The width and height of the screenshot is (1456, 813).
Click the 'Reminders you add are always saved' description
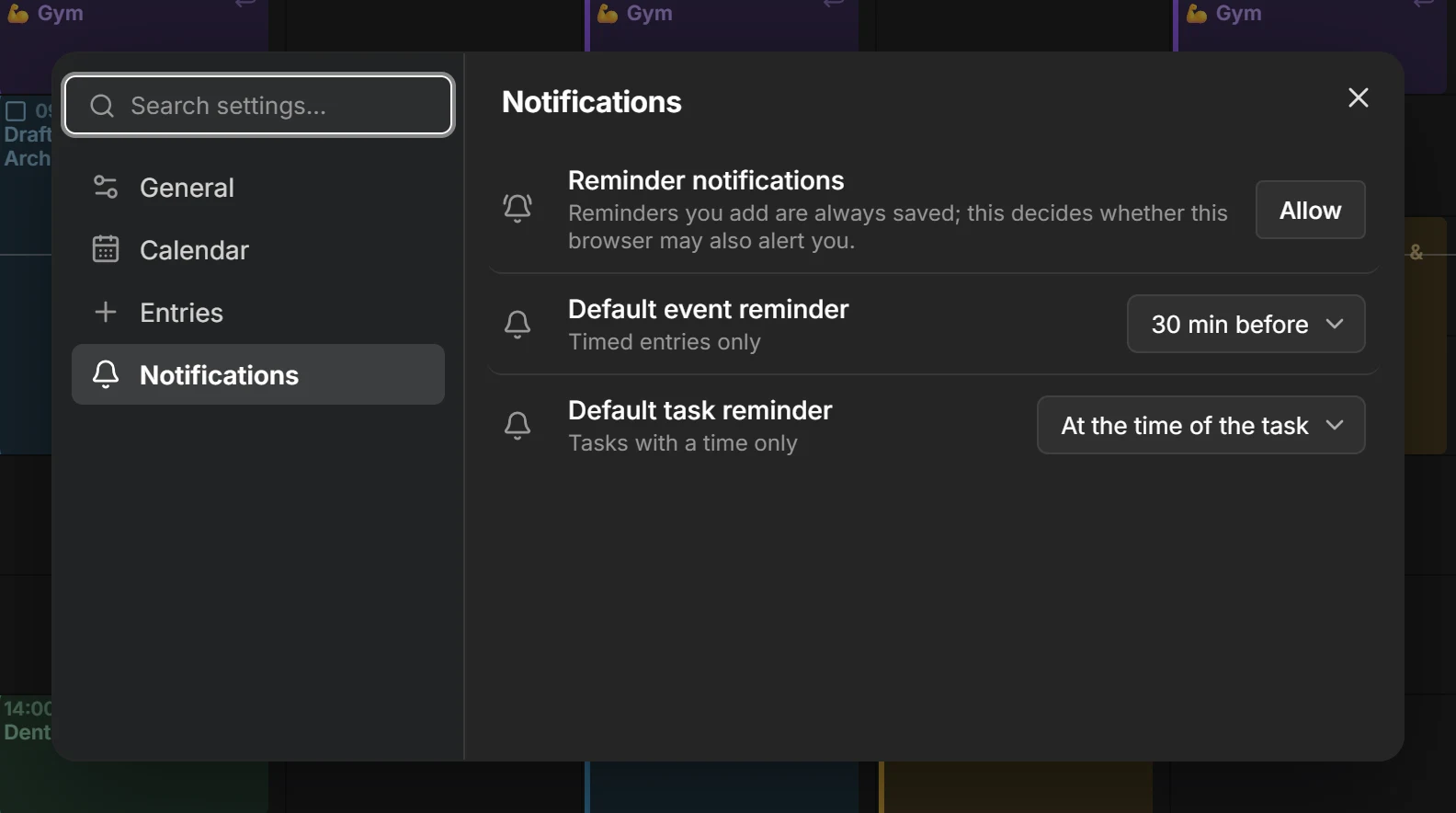898,227
